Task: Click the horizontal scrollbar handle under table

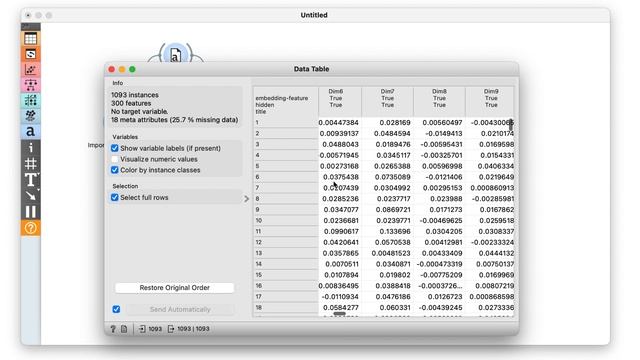Action: coord(340,314)
